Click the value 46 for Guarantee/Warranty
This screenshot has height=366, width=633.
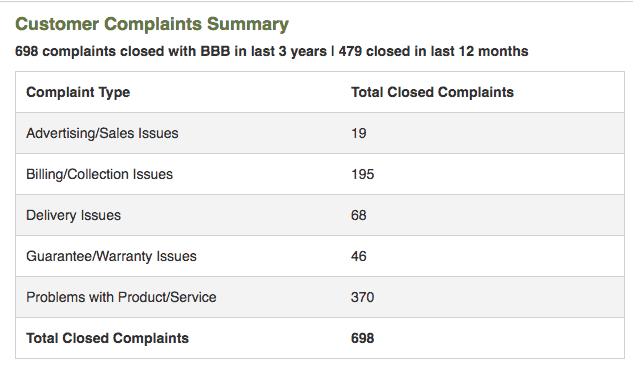click(x=358, y=256)
